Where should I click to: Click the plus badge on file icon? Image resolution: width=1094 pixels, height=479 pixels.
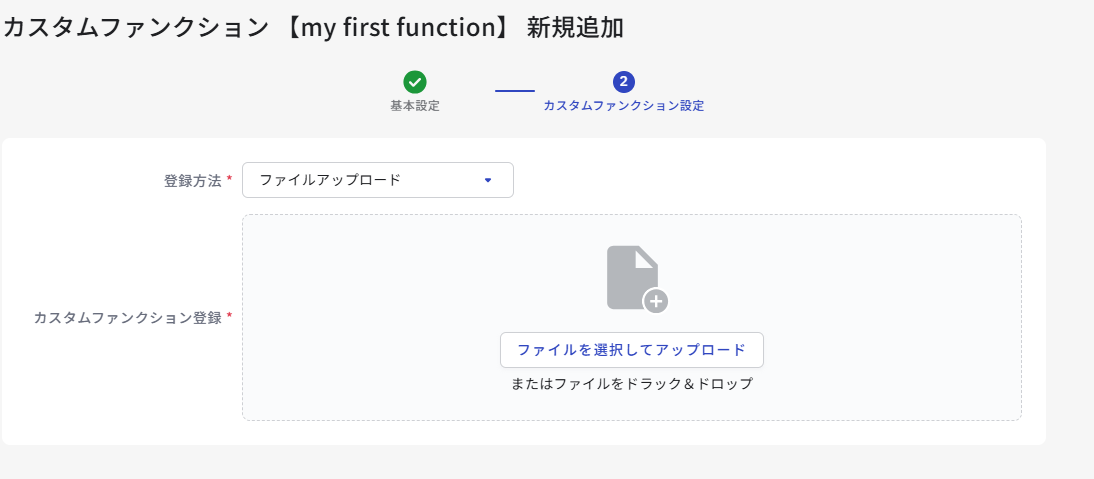tap(656, 302)
